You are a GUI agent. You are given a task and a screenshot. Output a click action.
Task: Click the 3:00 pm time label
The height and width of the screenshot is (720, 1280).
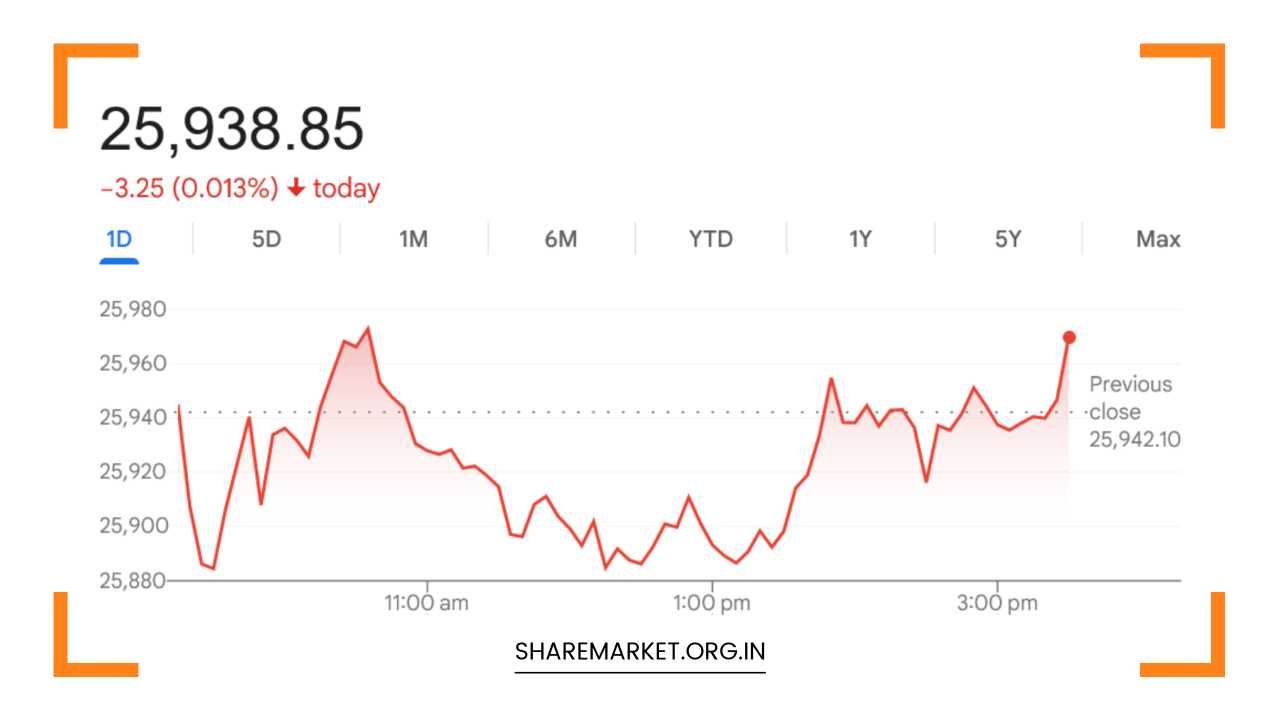[x=997, y=603]
